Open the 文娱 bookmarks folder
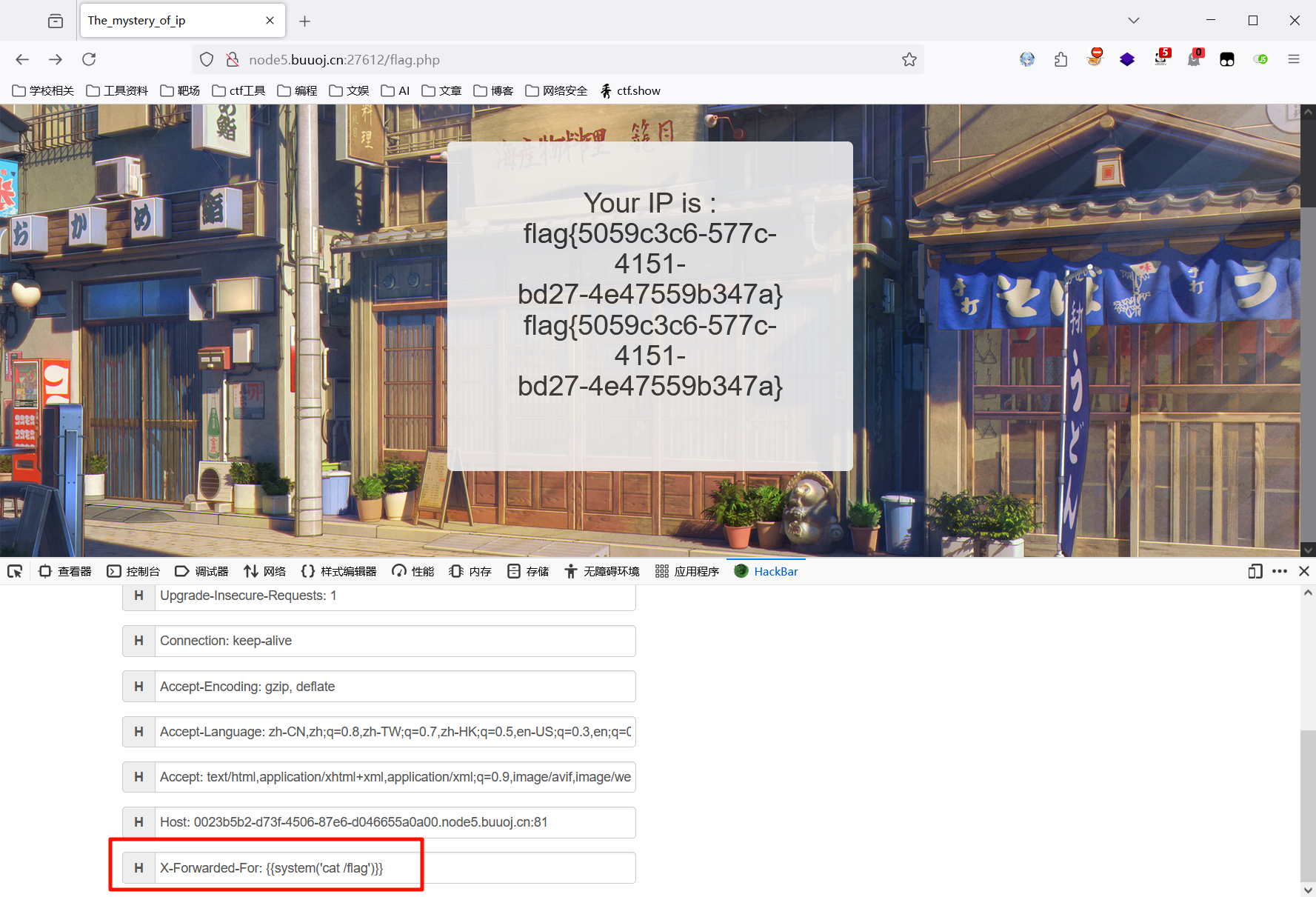The image size is (1316, 897). (350, 90)
